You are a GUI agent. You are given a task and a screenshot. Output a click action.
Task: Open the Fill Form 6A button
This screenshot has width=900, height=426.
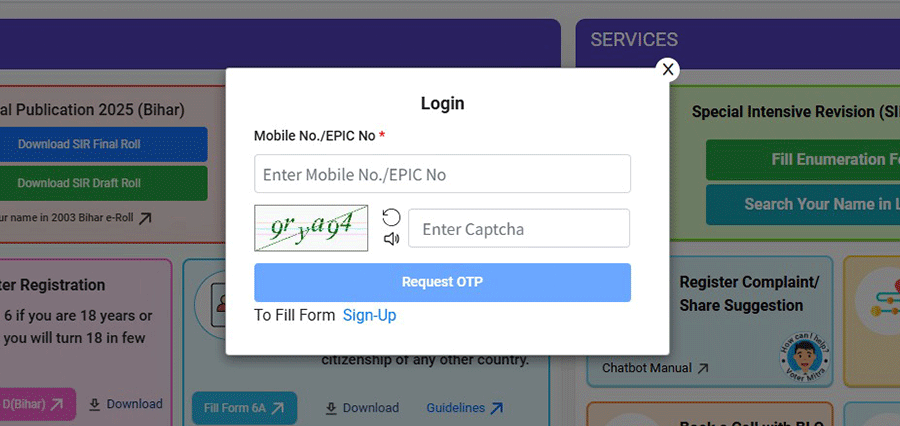(244, 408)
